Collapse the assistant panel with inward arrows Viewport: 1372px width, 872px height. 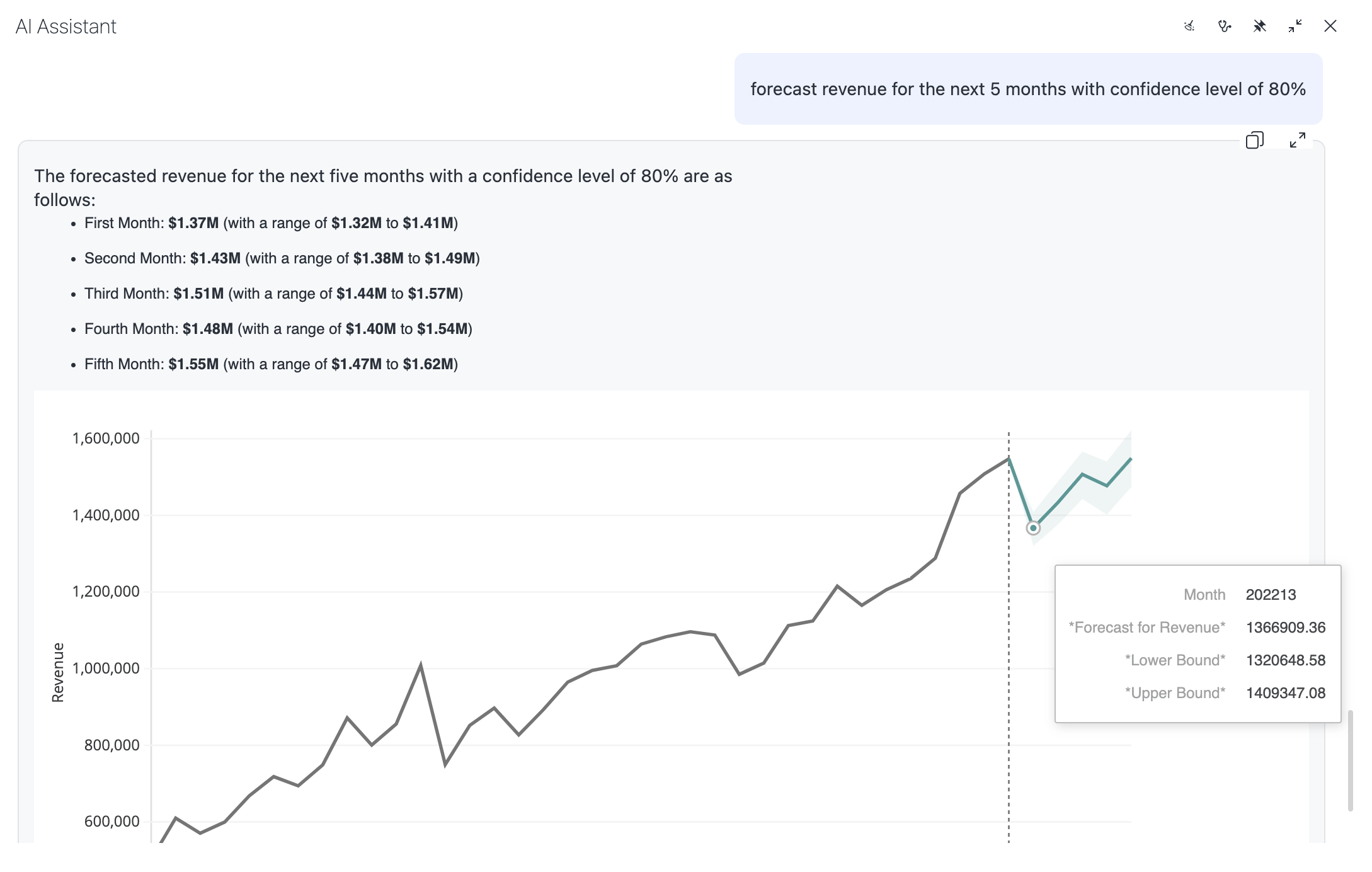click(x=1295, y=26)
